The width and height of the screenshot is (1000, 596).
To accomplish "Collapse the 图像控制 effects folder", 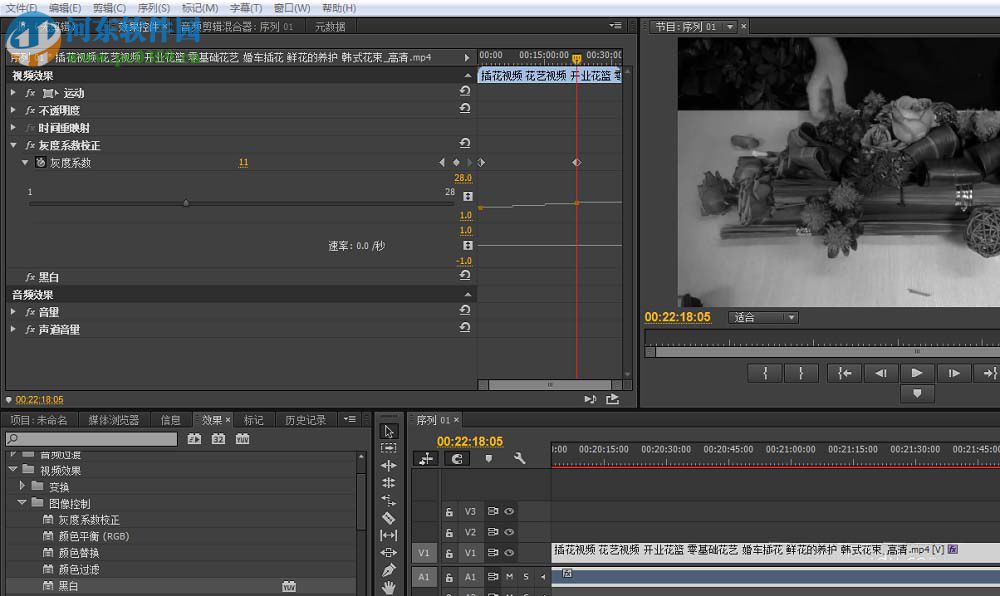I will point(21,503).
